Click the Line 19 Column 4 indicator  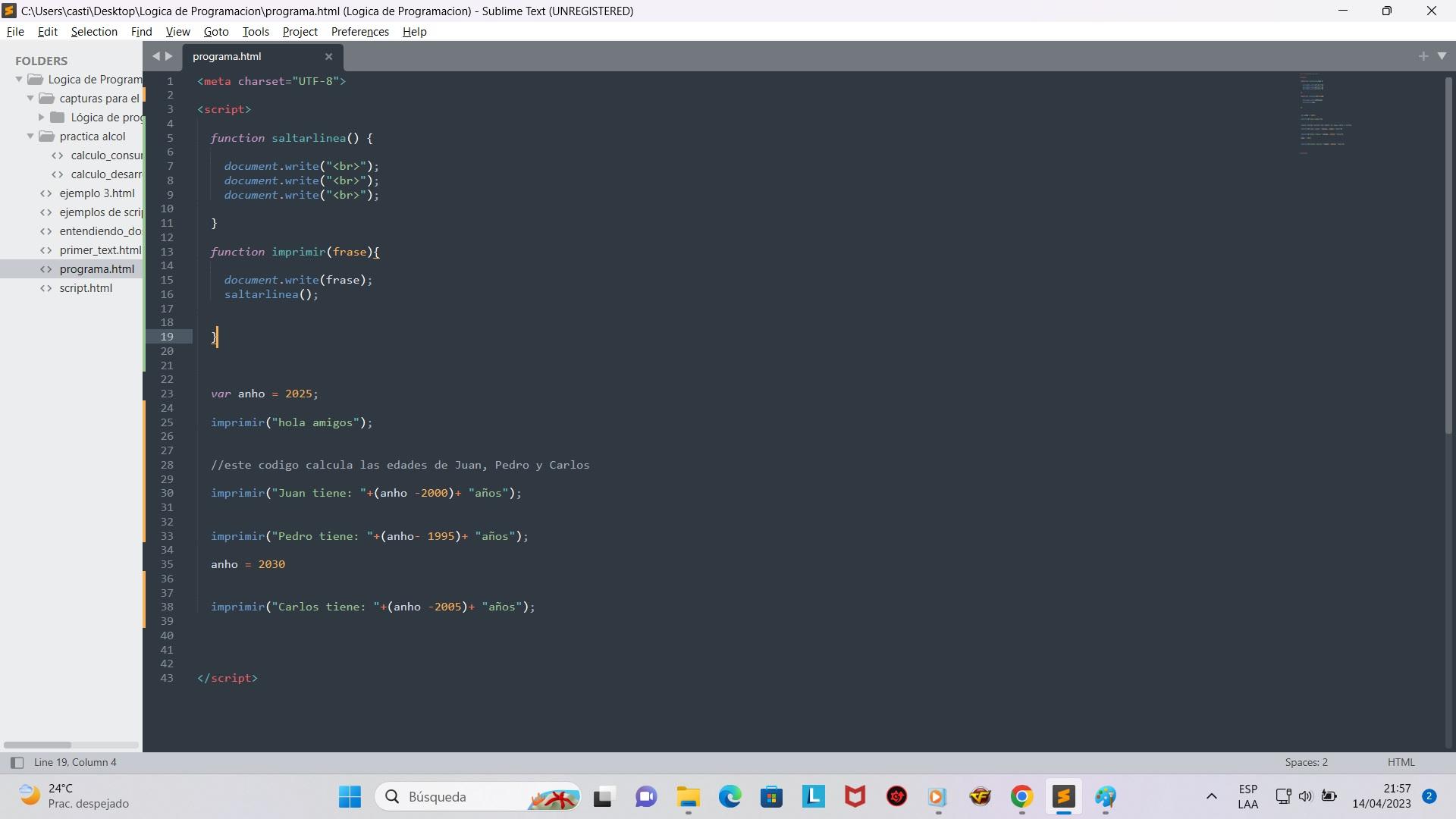pos(75,762)
